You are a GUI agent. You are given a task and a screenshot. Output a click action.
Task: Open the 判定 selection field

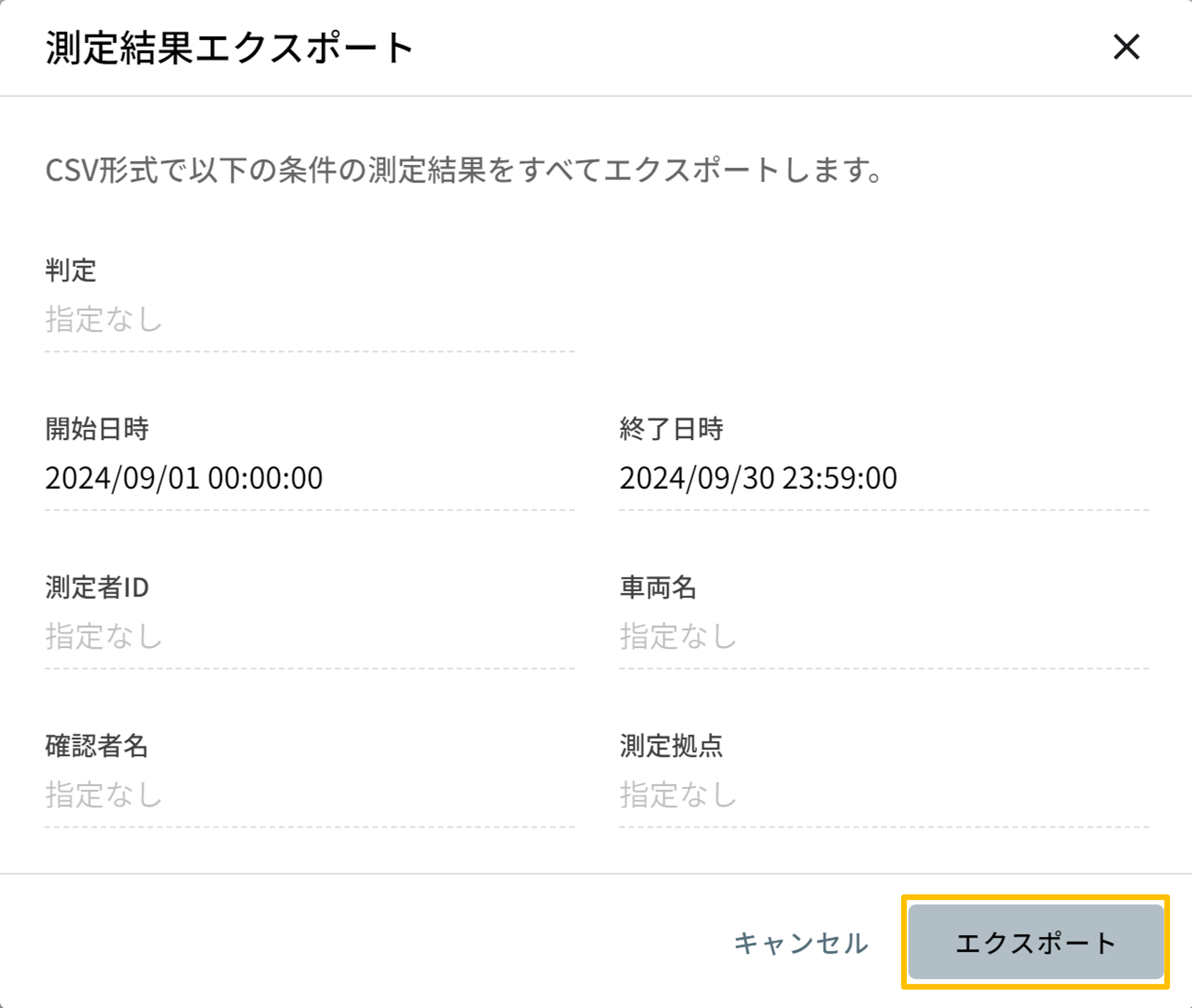[x=308, y=320]
